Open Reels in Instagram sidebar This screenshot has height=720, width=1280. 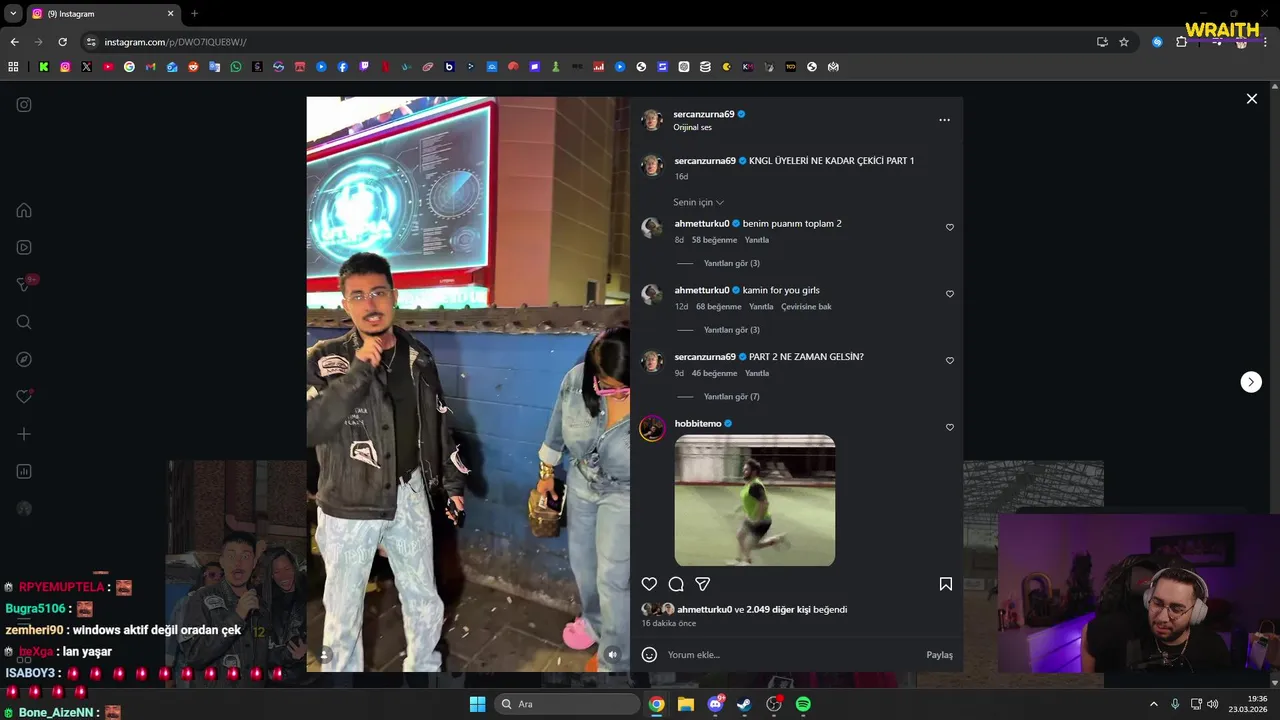tap(24, 247)
